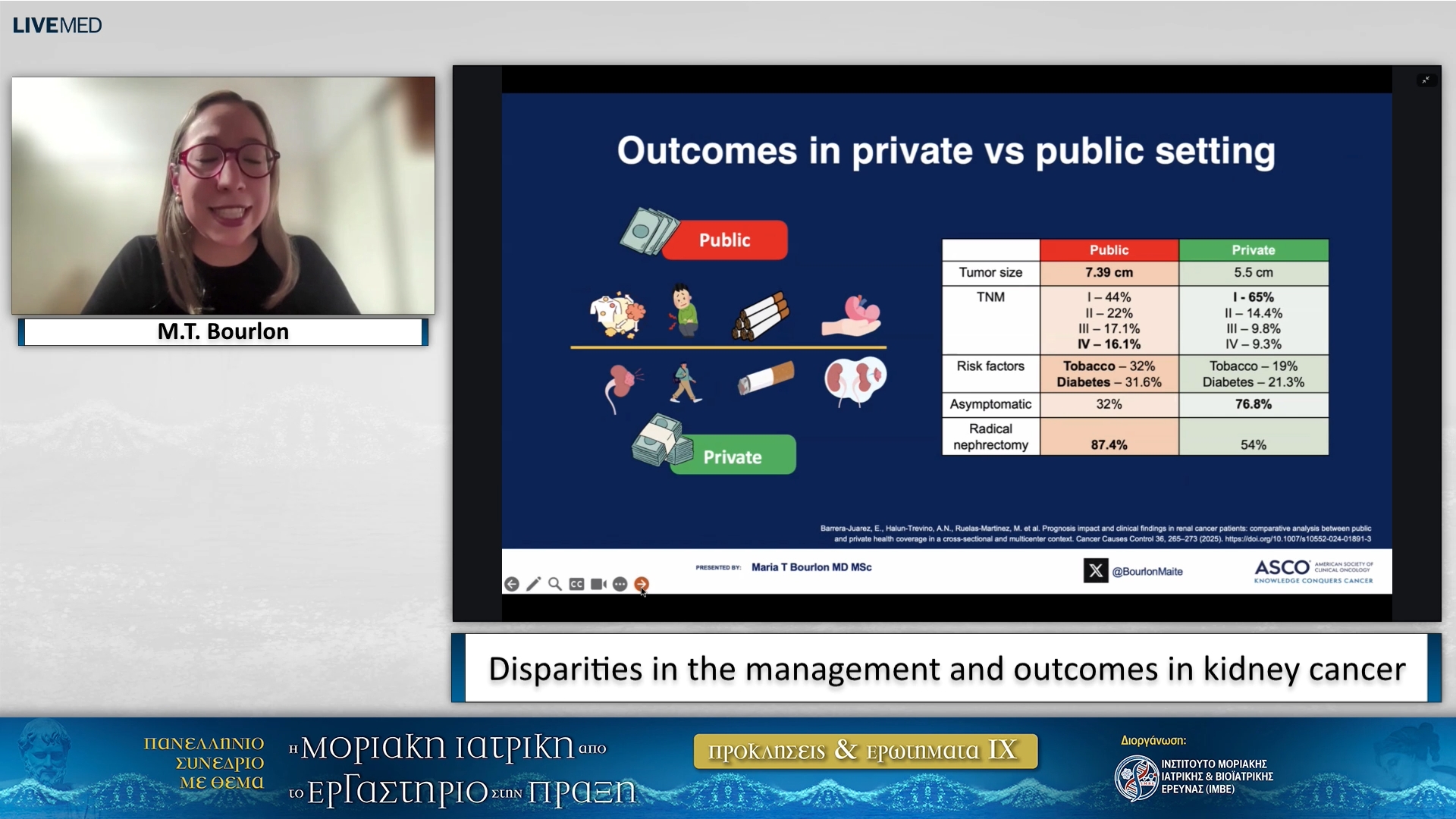
Task: Click the X logo near @BourlonMaite
Action: tap(1096, 571)
